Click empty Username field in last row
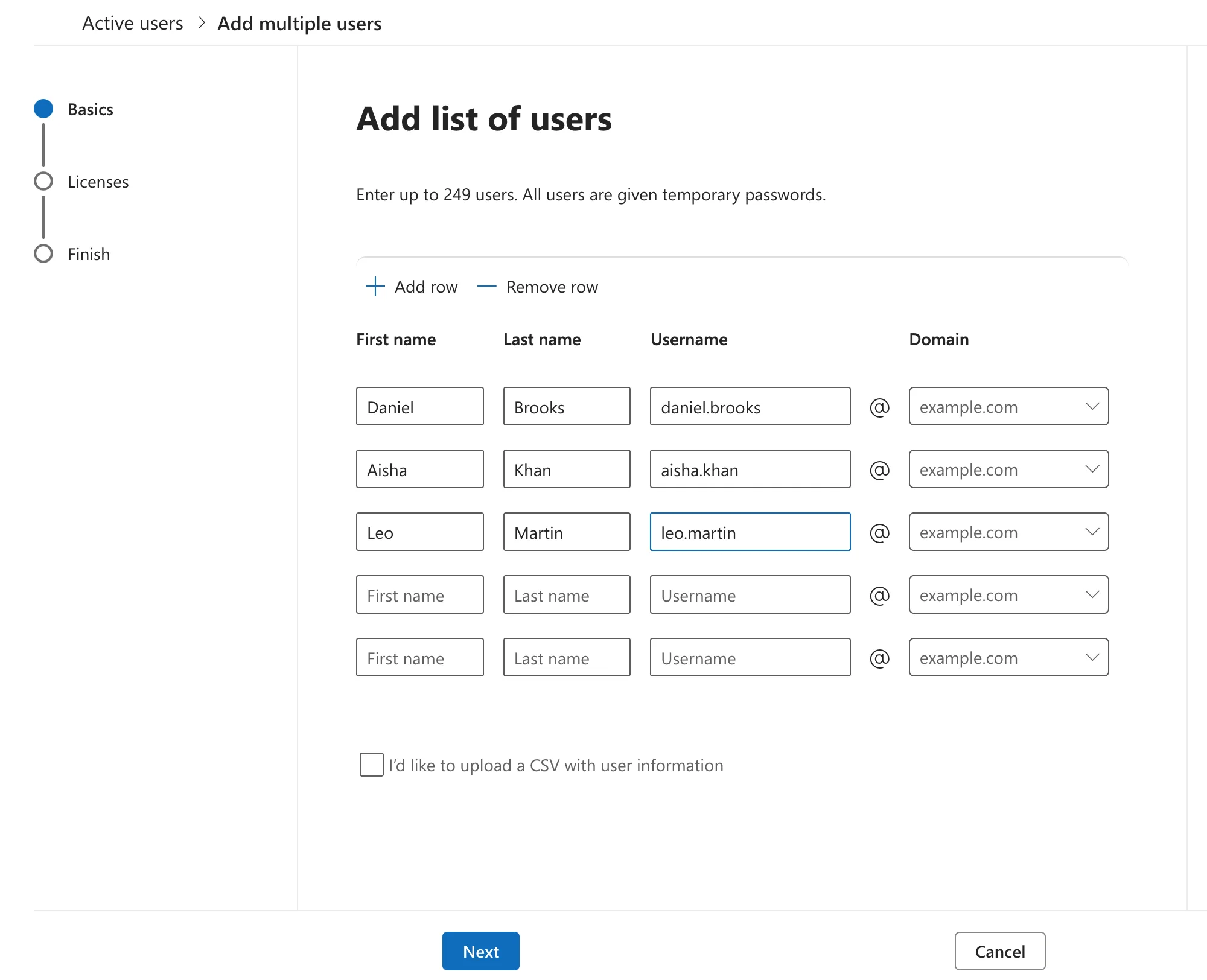Viewport: 1207px width, 980px height. click(750, 658)
